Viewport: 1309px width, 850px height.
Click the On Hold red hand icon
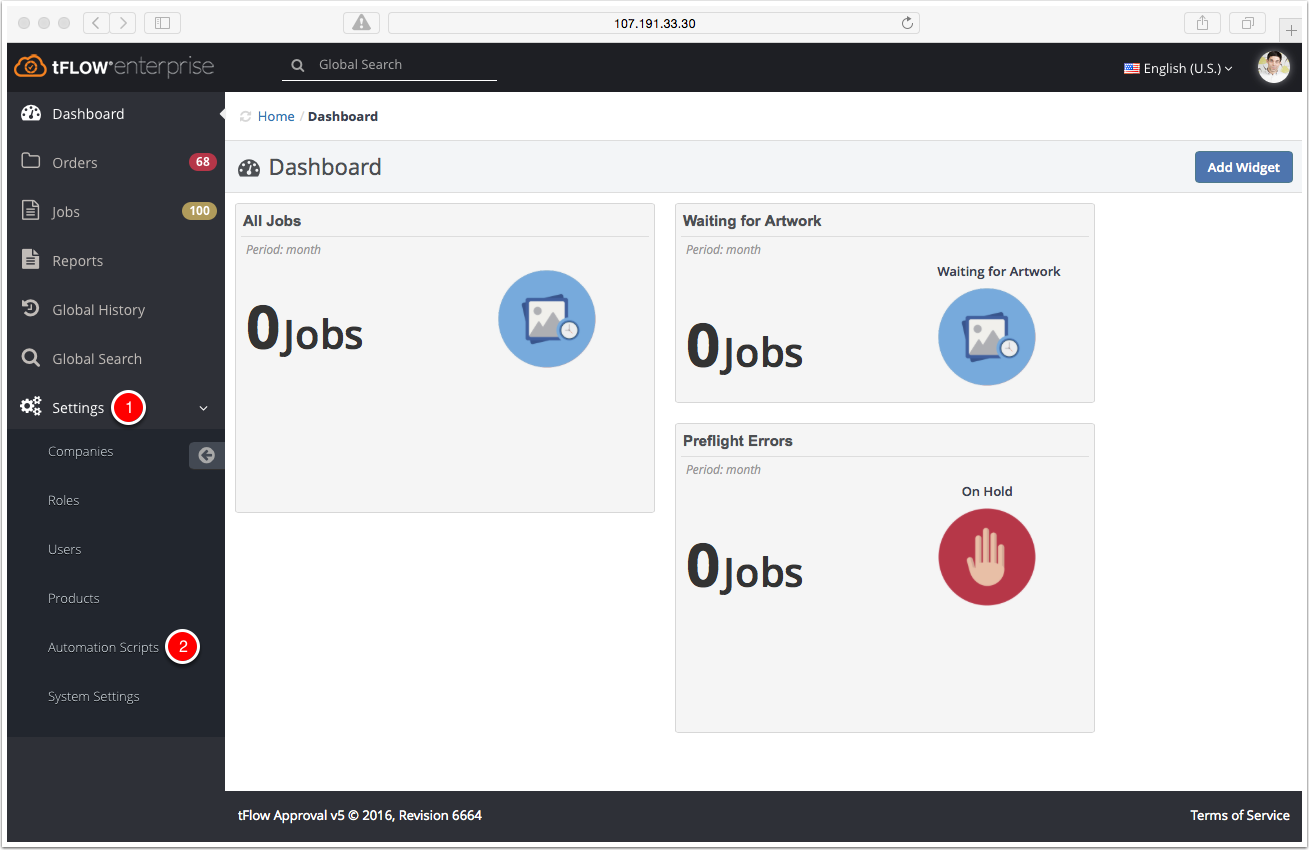[987, 557]
